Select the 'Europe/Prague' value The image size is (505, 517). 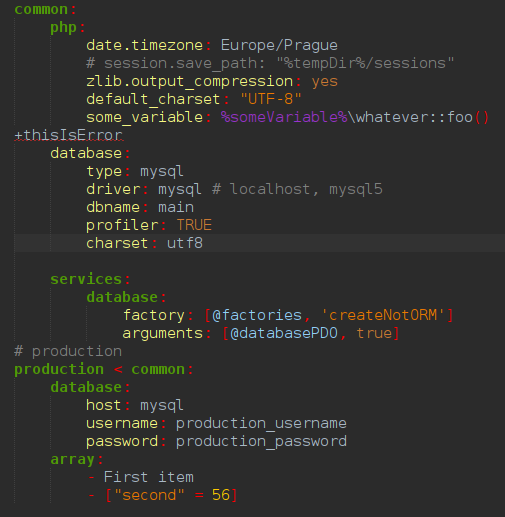coord(279,46)
